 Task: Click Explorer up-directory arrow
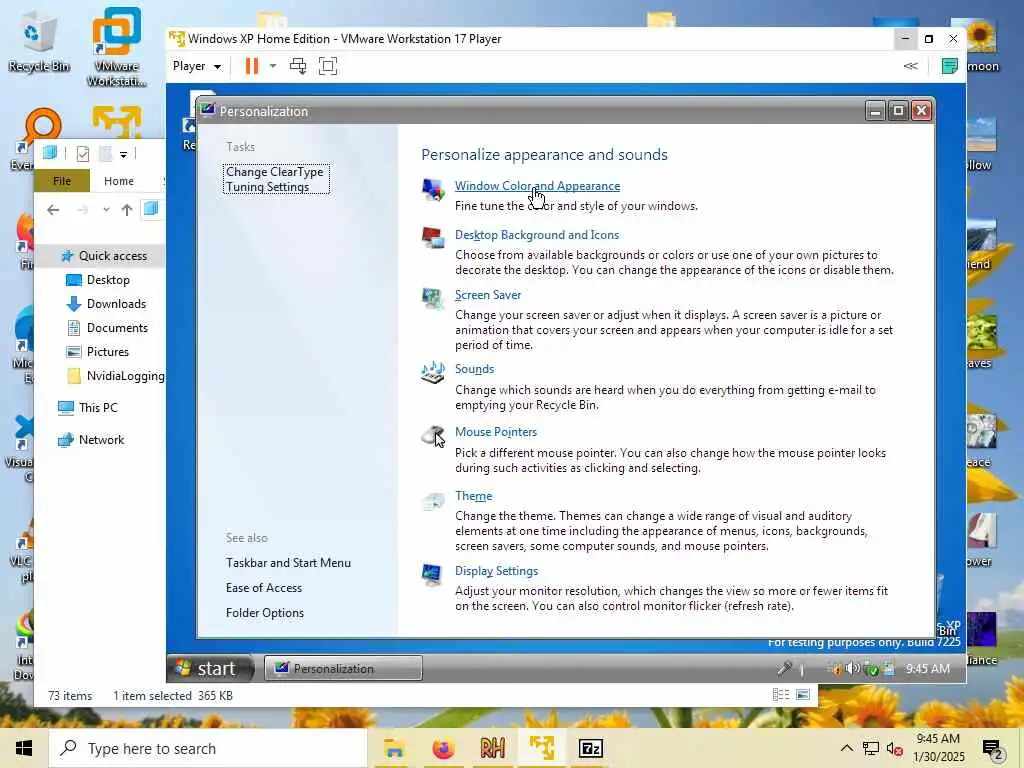click(x=127, y=210)
